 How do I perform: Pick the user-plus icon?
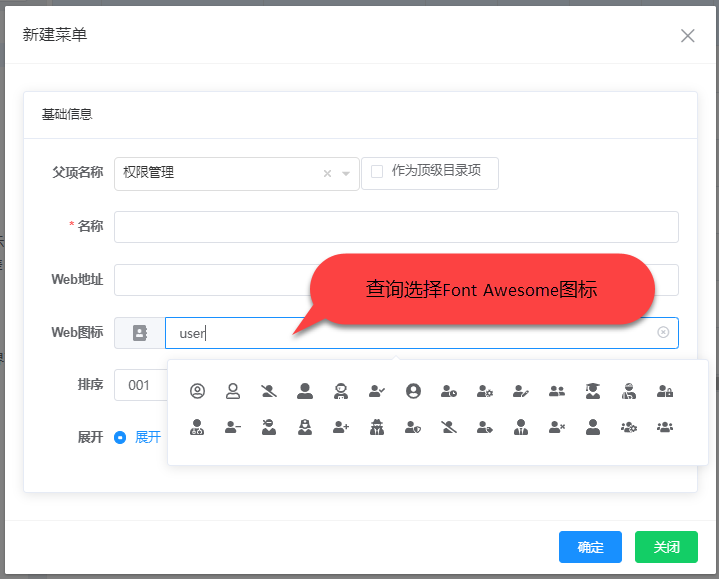(341, 427)
